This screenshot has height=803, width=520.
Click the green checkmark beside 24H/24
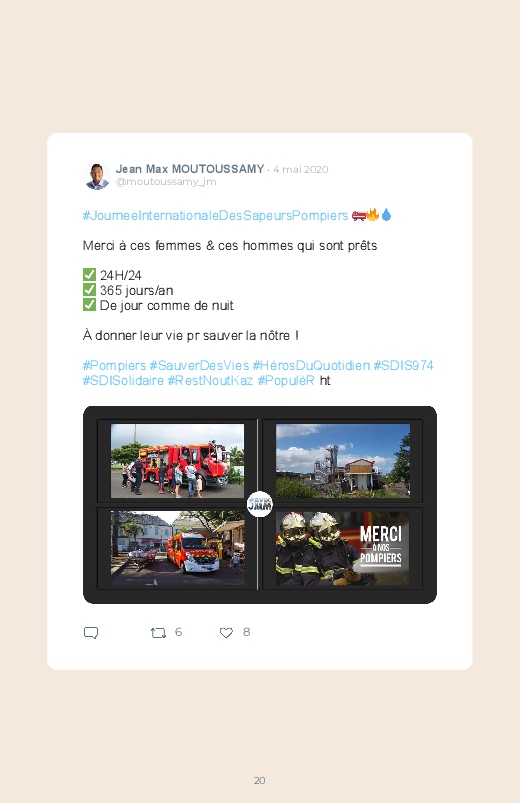pyautogui.click(x=89, y=275)
